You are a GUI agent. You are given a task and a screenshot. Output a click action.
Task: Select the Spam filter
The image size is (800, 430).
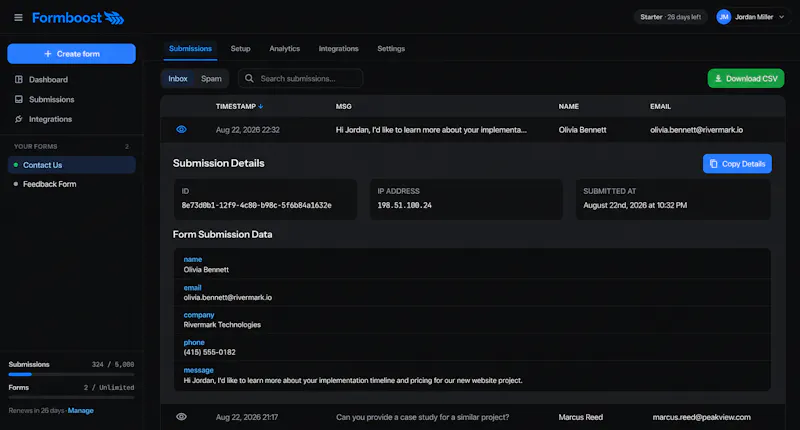[211, 79]
